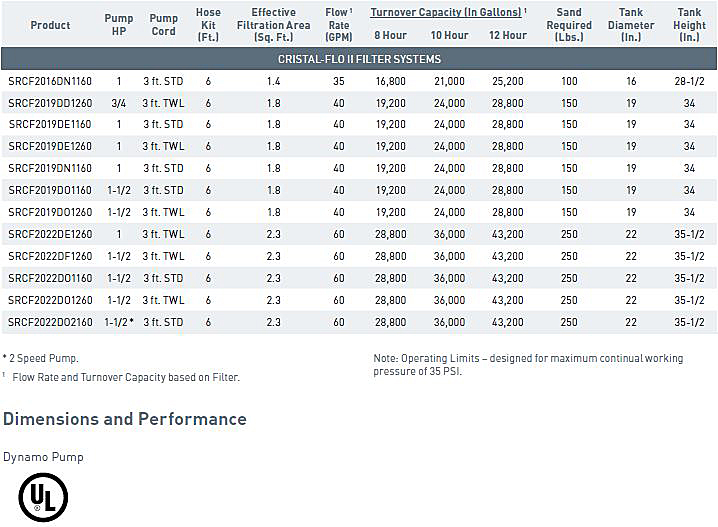The width and height of the screenshot is (718, 527).
Task: Click the SRCF2019DD1260 product row
Action: (x=50, y=103)
